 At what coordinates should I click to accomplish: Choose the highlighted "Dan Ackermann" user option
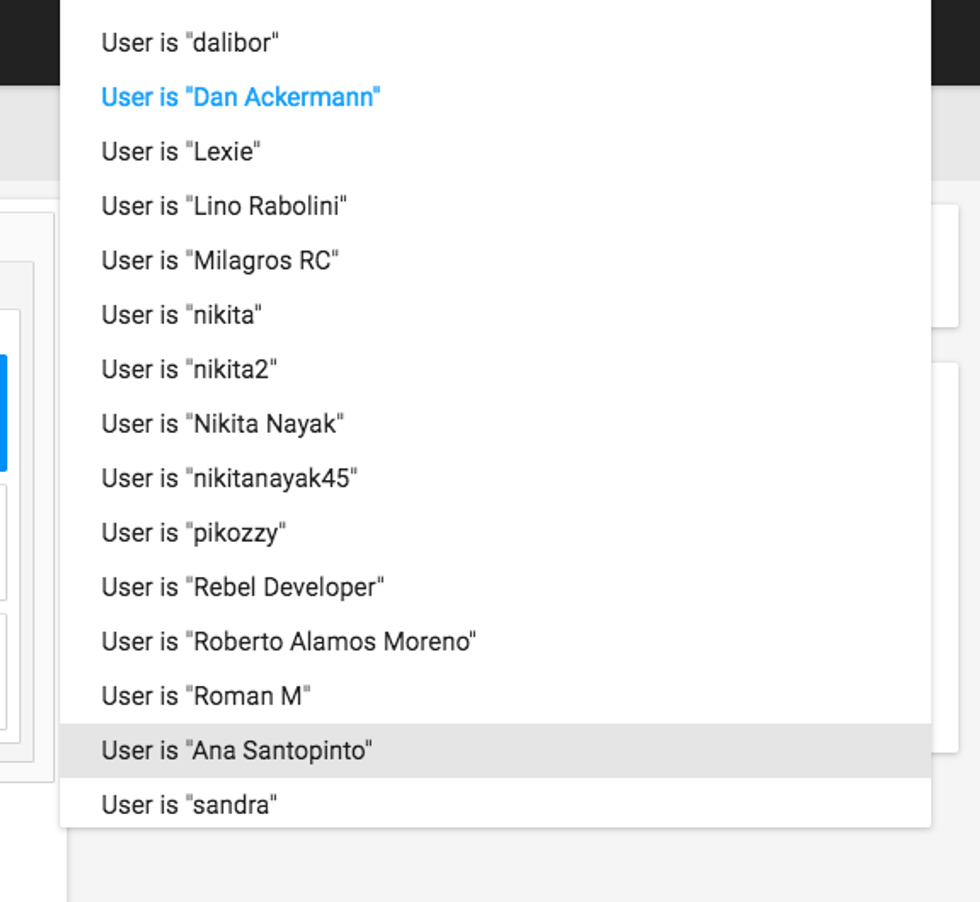pos(241,97)
